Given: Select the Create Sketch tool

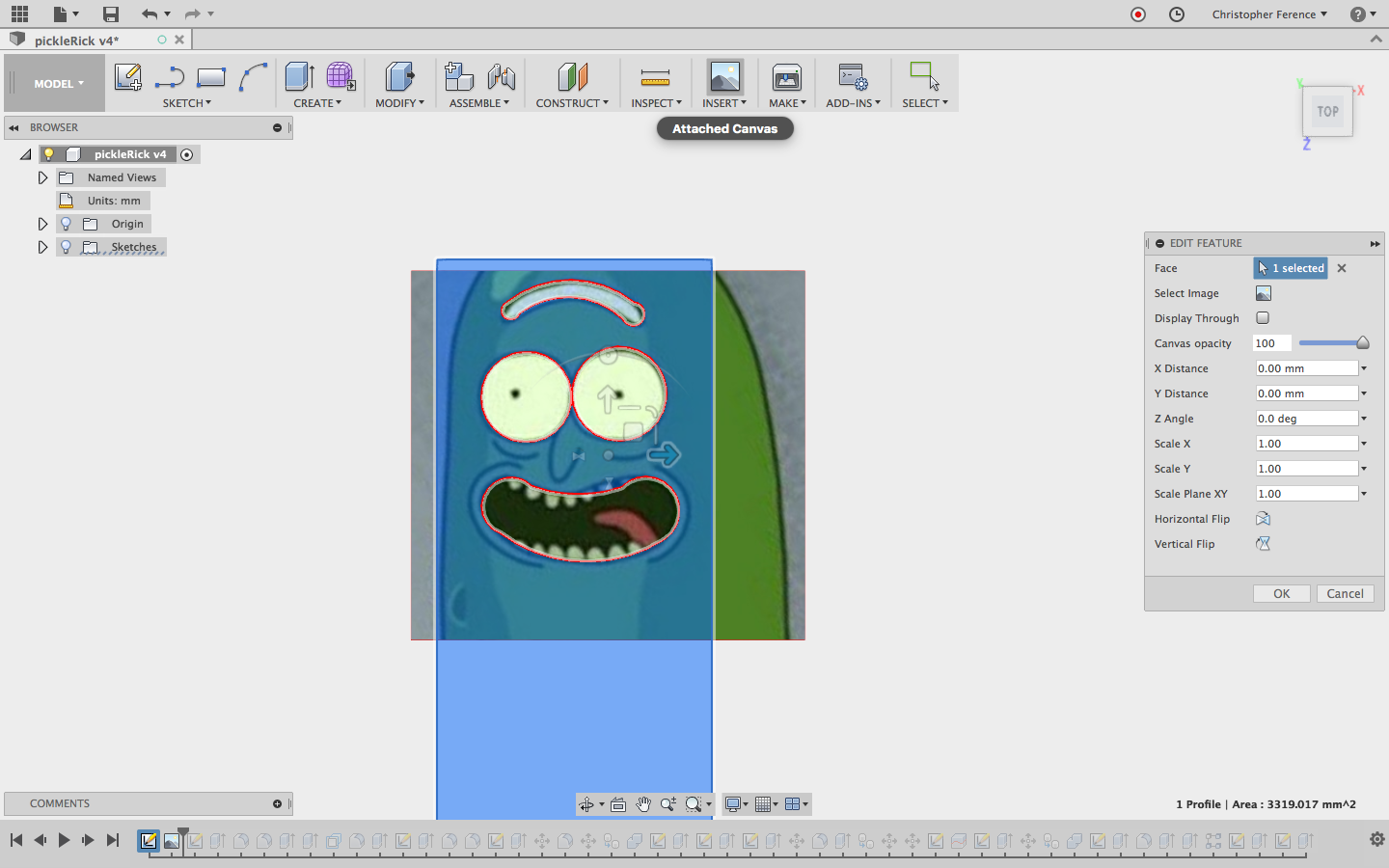Looking at the screenshot, I should (x=128, y=77).
